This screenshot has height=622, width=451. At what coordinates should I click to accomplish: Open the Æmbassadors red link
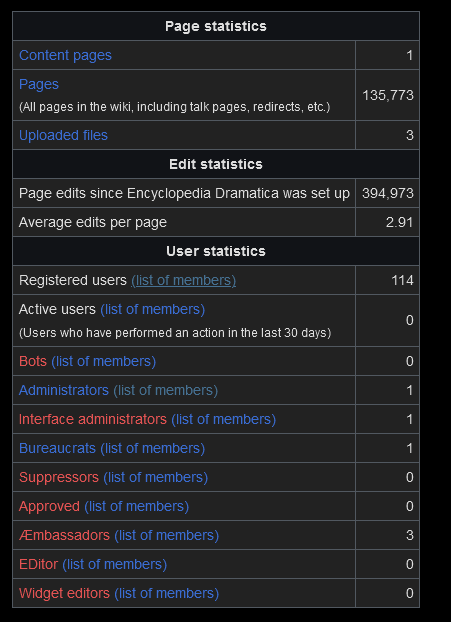[x=64, y=535]
